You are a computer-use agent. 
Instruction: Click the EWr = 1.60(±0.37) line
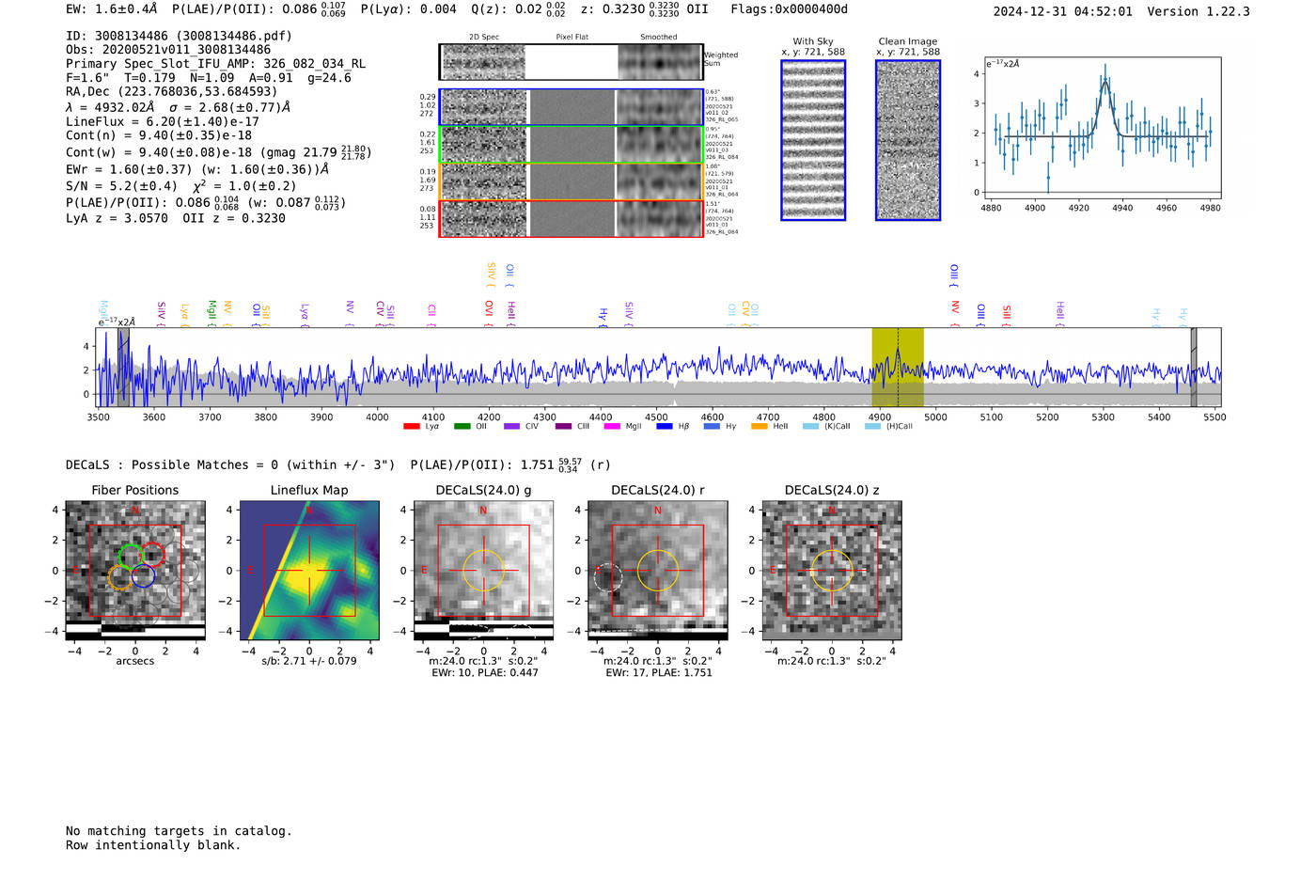tap(197, 169)
